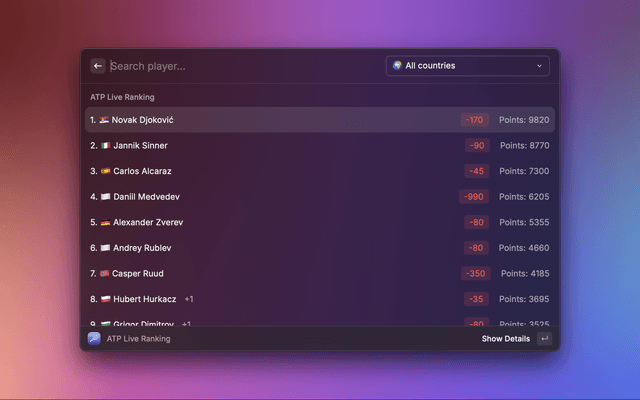Expand the country filter chevron arrow
This screenshot has height=400, width=640.
pyautogui.click(x=540, y=66)
